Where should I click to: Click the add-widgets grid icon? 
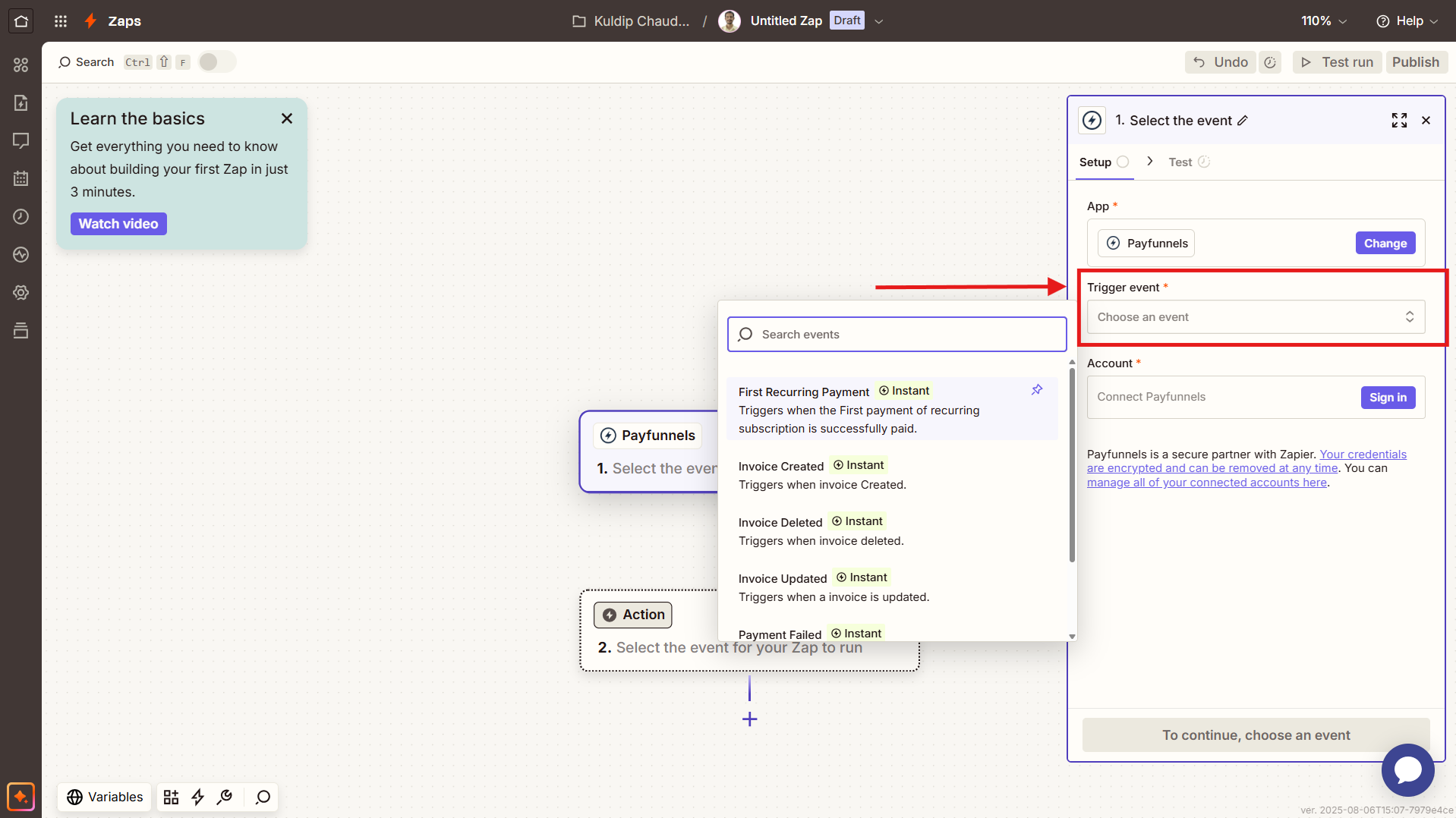tap(171, 798)
